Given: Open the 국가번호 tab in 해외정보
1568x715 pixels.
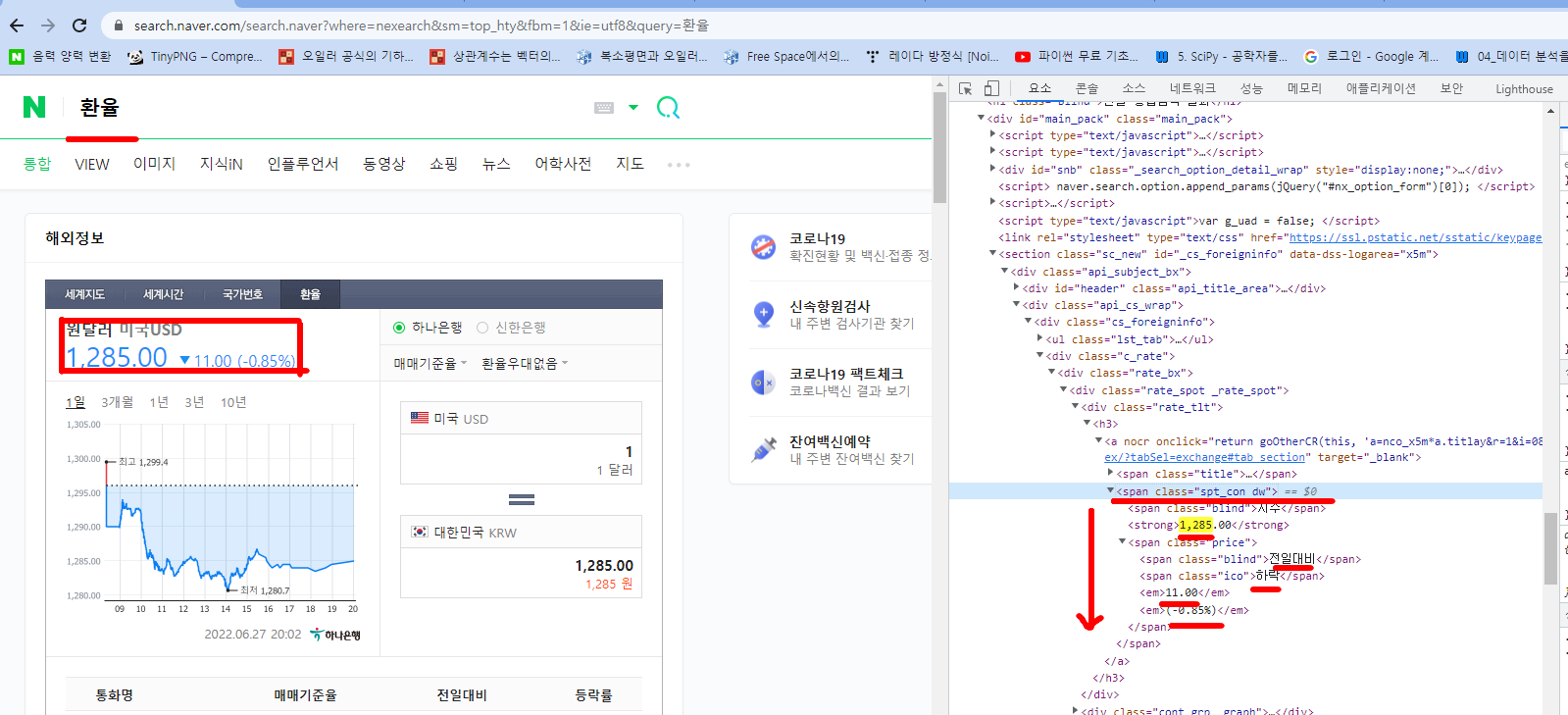Looking at the screenshot, I should click(x=242, y=294).
